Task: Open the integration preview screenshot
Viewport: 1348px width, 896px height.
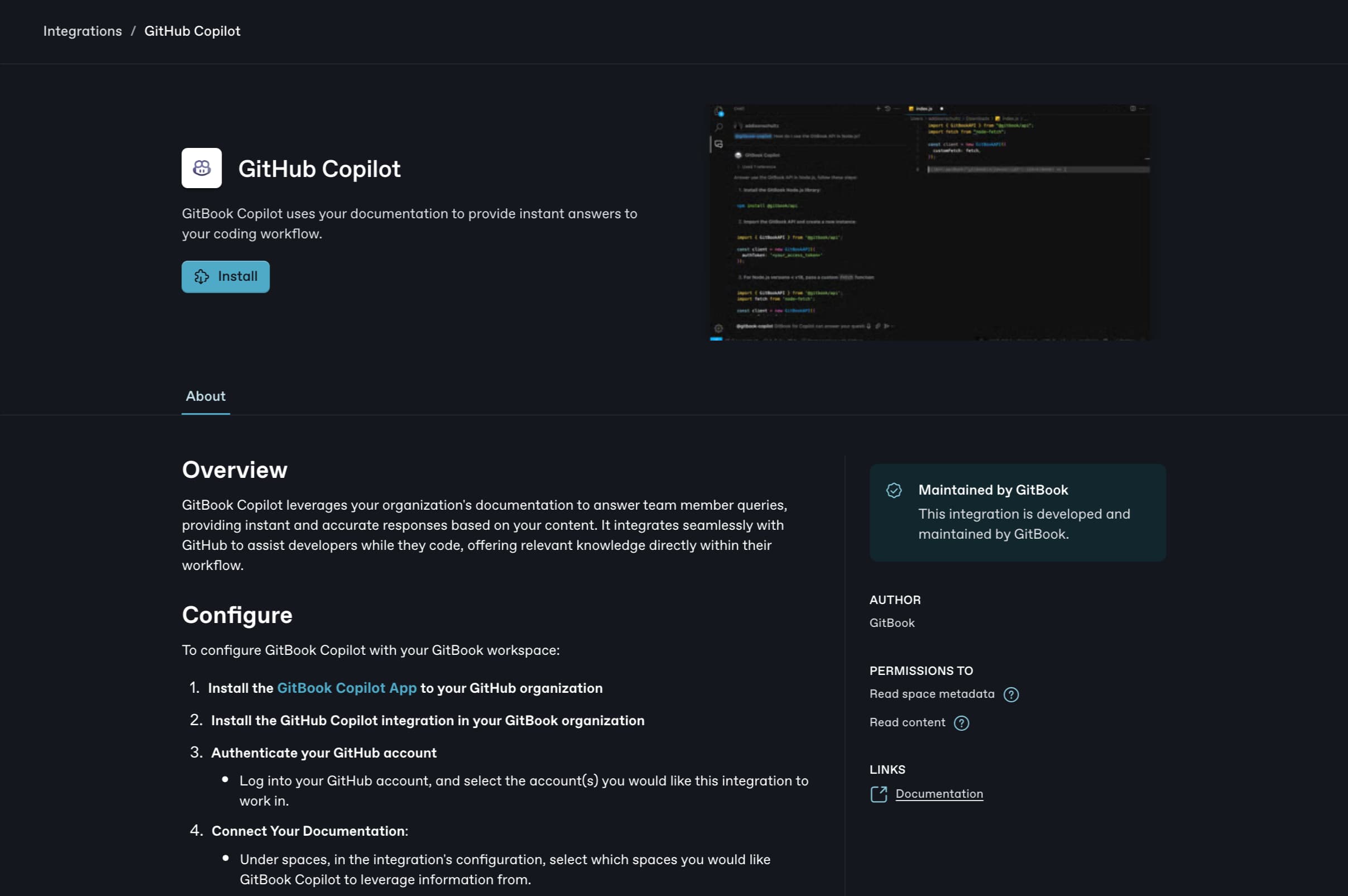Action: [929, 222]
